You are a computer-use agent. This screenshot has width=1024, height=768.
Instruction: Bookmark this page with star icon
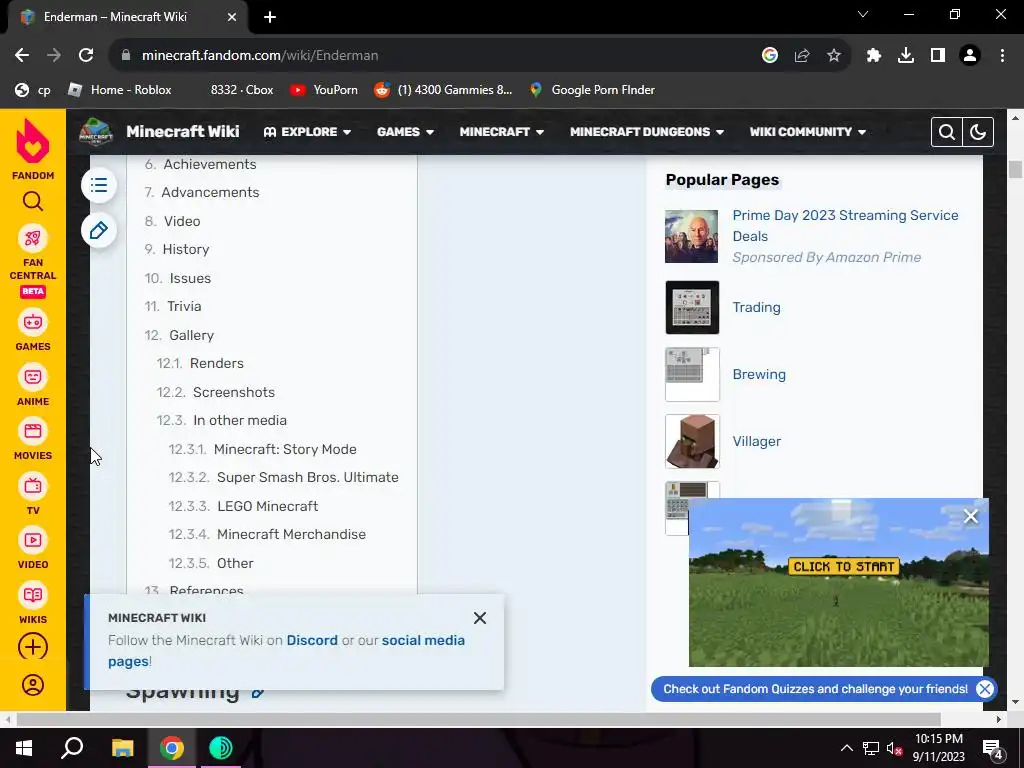(834, 56)
